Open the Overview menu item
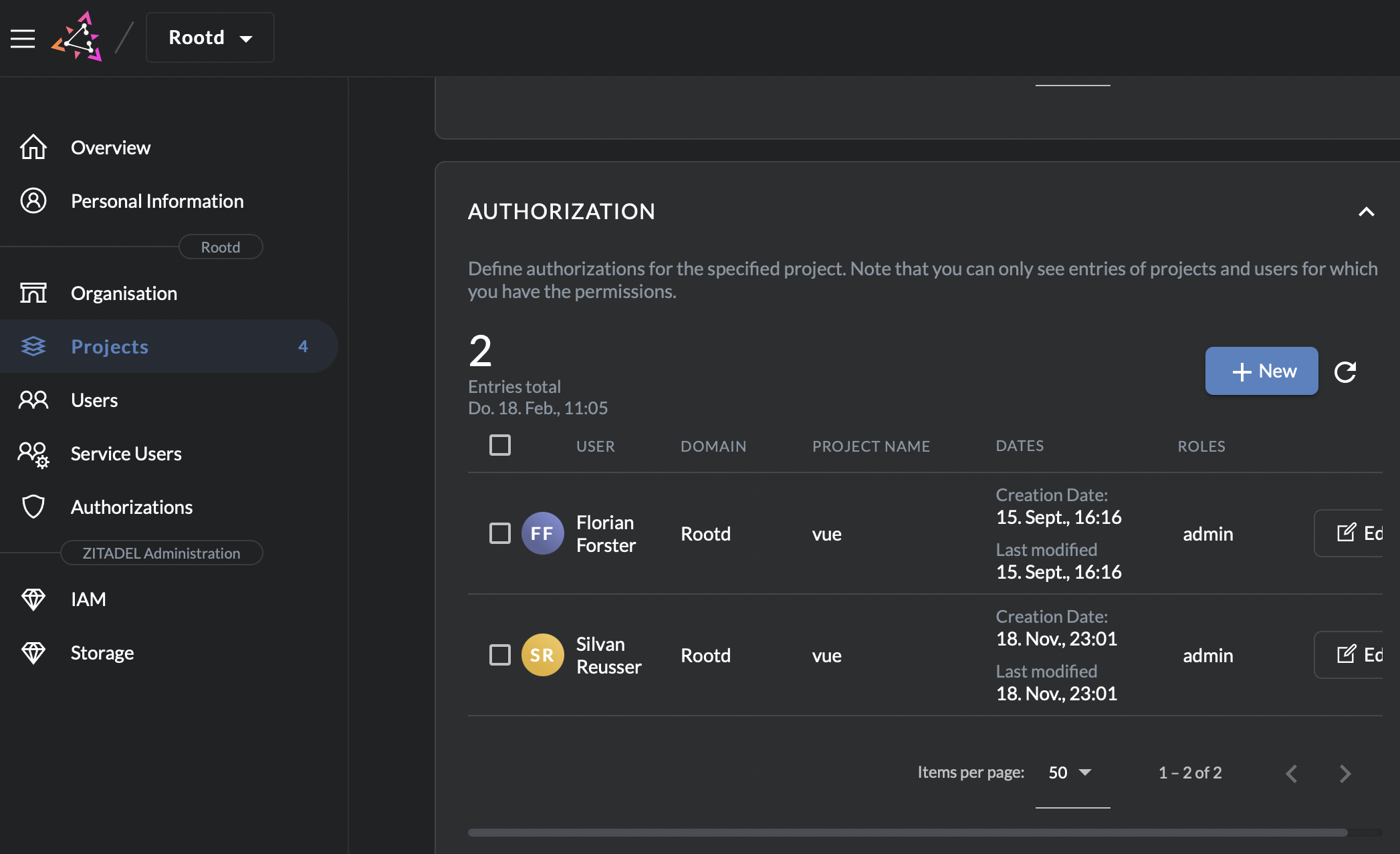 coord(168,147)
